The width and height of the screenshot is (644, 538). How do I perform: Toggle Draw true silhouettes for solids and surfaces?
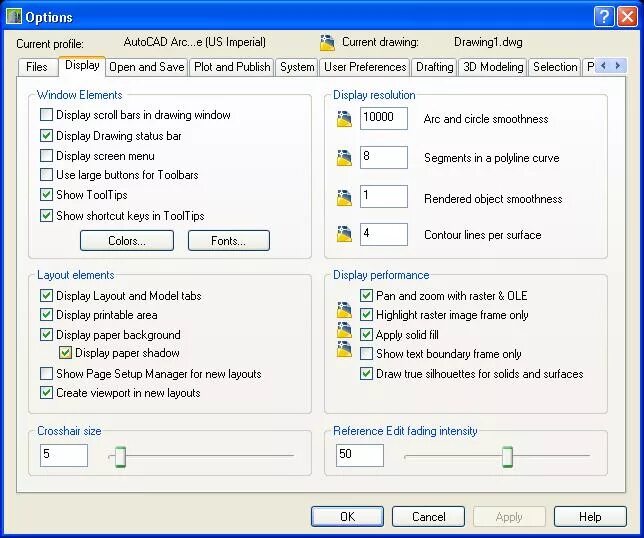[x=366, y=373]
